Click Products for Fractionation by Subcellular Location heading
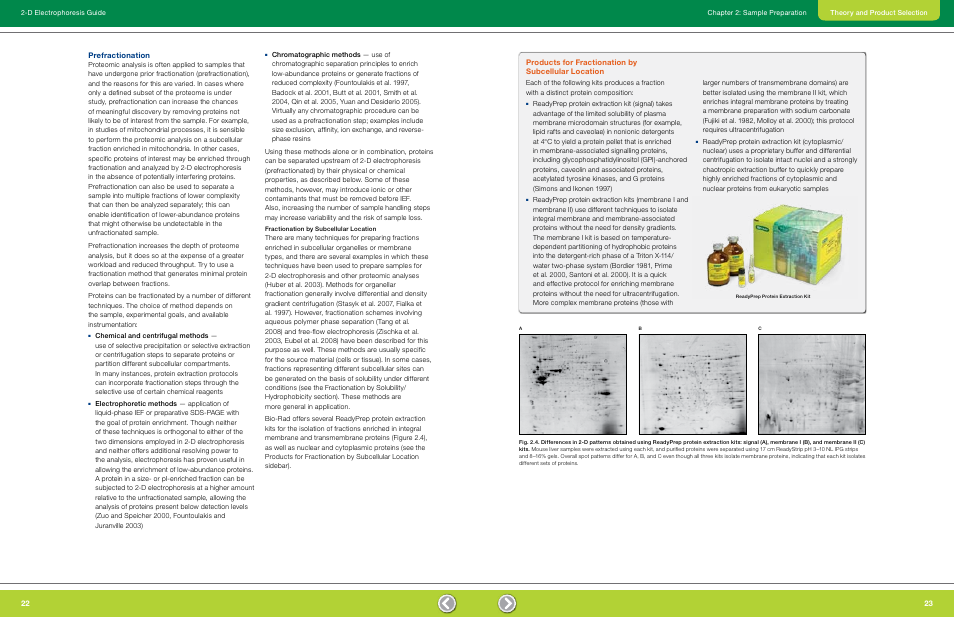954x618 pixels. click(x=581, y=66)
